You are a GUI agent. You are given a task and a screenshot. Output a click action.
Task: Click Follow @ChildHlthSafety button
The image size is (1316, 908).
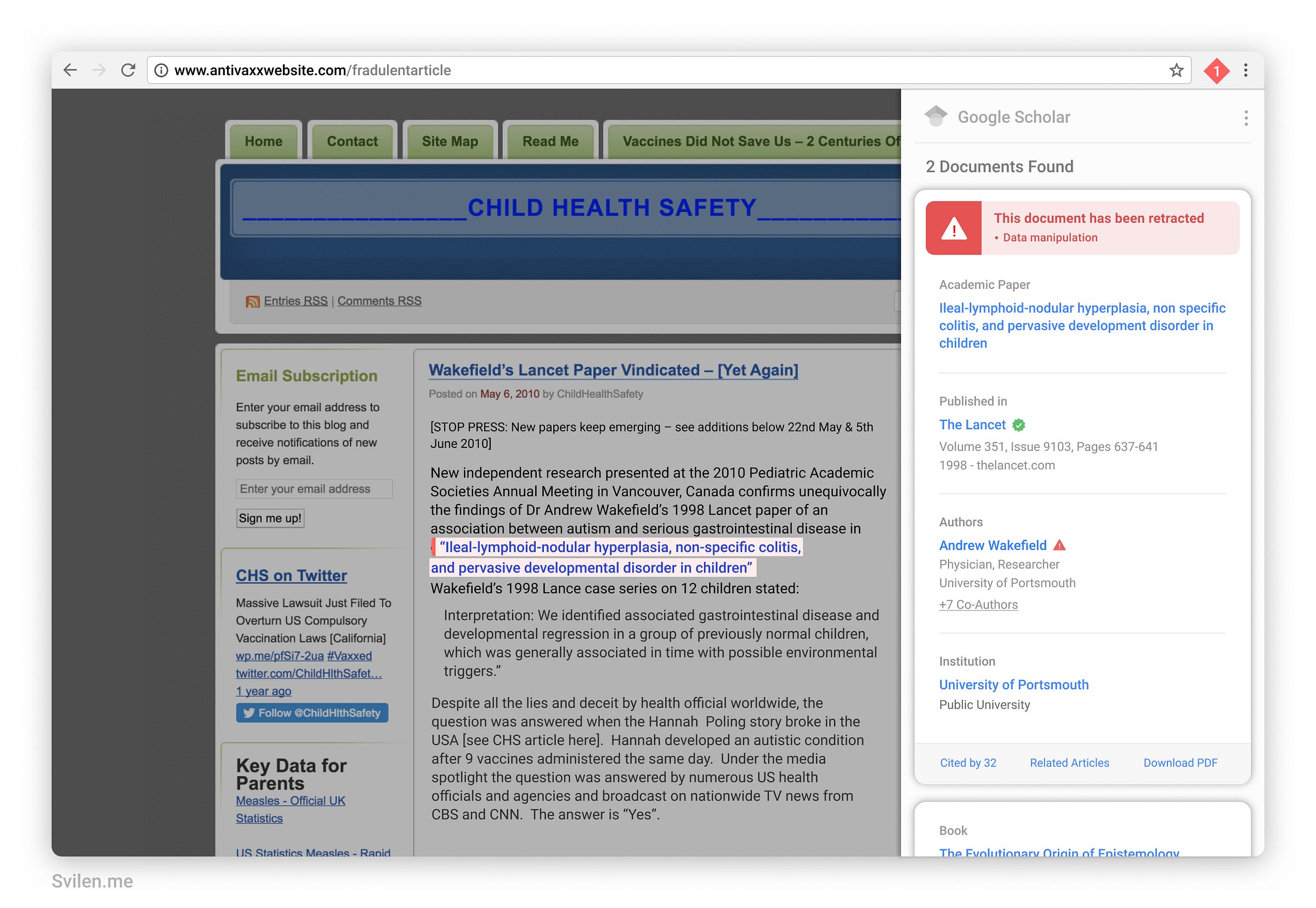(313, 713)
